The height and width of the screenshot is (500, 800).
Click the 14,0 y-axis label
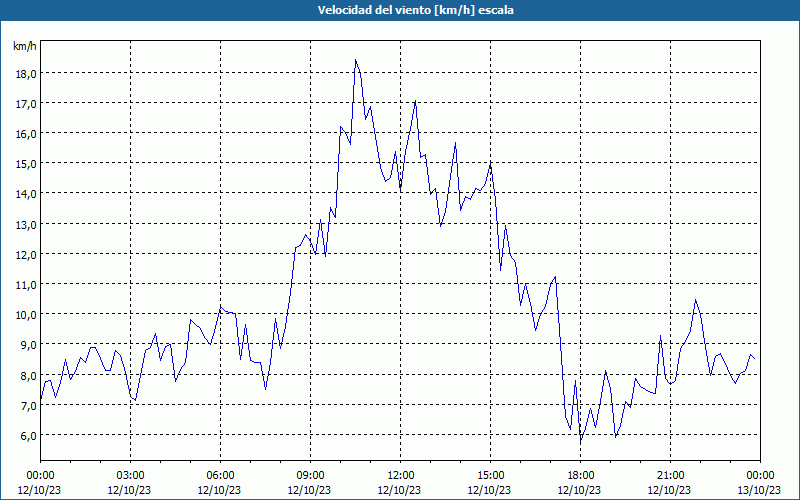coord(26,194)
